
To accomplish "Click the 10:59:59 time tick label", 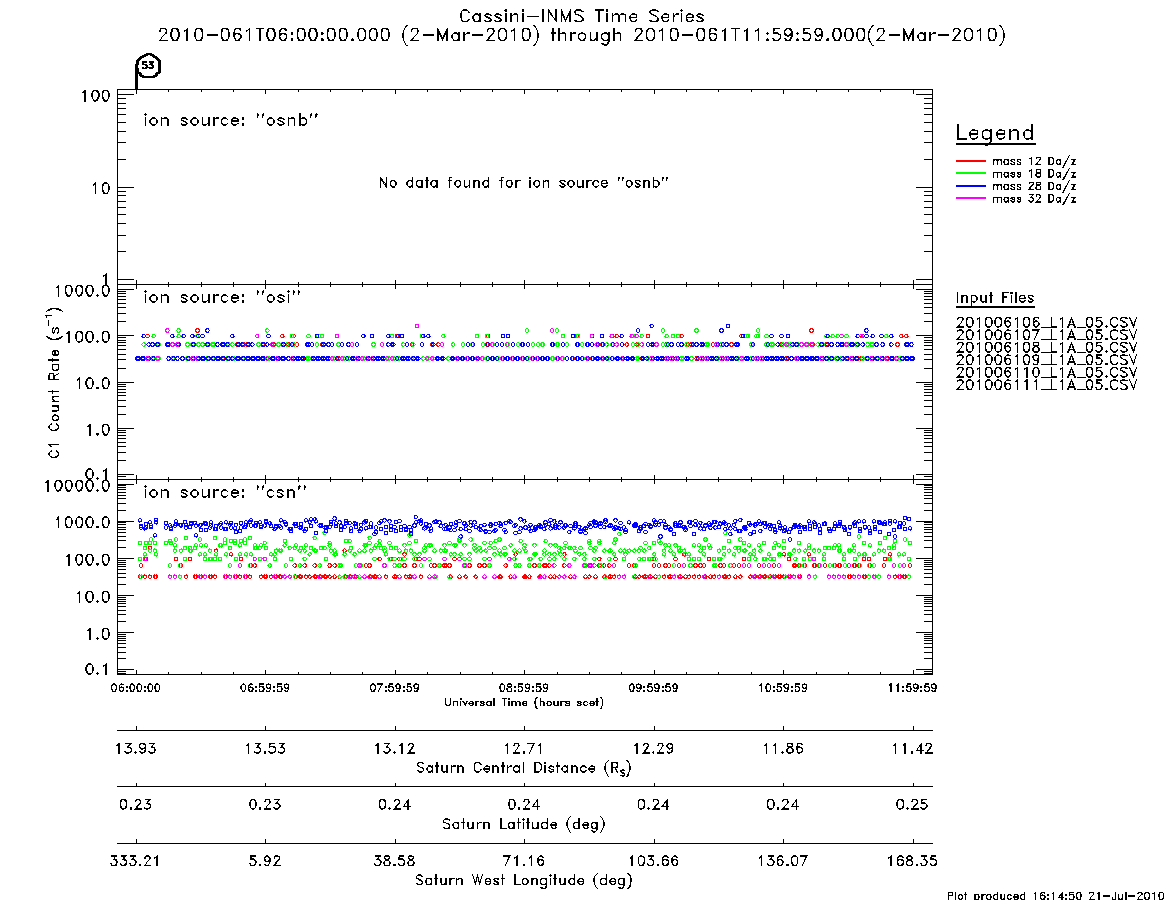I will 782,688.
